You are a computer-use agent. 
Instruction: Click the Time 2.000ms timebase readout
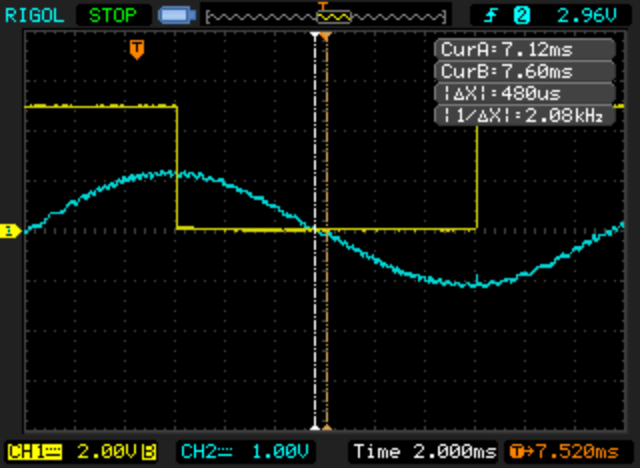[x=424, y=452]
